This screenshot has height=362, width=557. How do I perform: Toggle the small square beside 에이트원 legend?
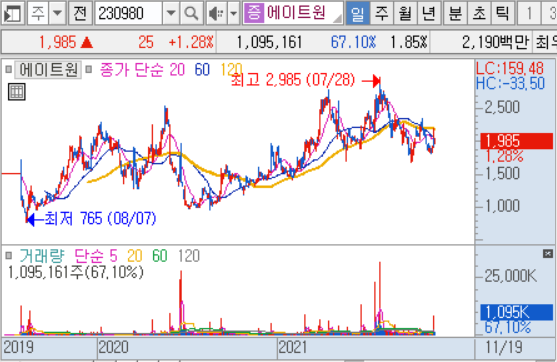(9, 69)
